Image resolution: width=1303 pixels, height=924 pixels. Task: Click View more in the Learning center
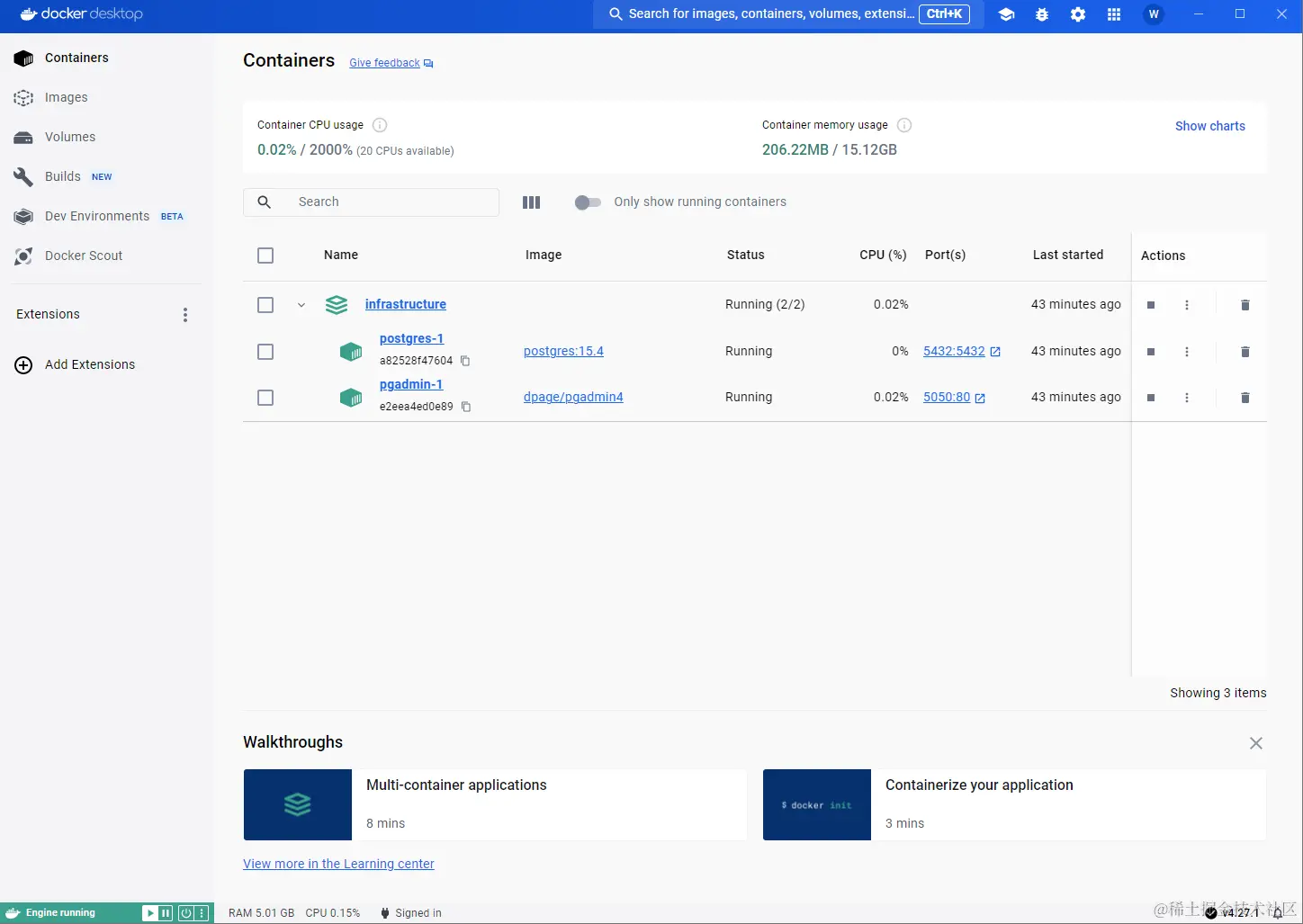[338, 865]
